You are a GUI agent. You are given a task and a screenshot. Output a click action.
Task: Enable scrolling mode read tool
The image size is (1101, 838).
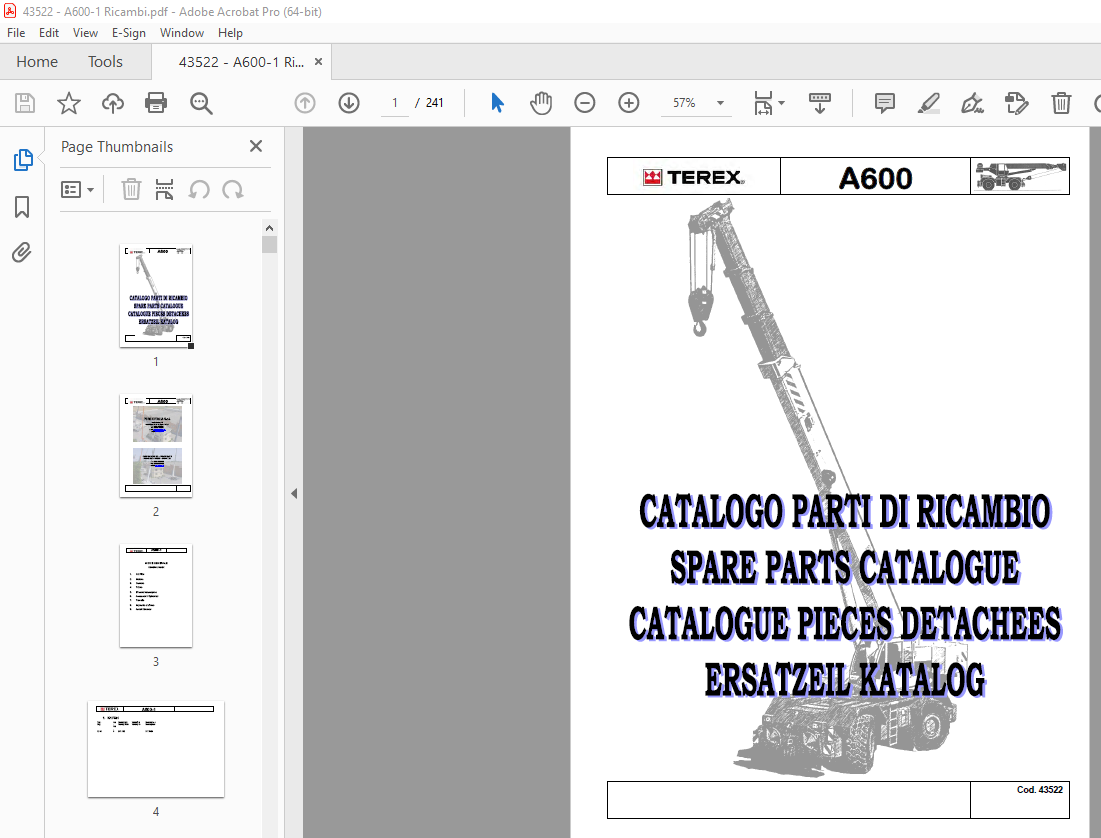[819, 103]
